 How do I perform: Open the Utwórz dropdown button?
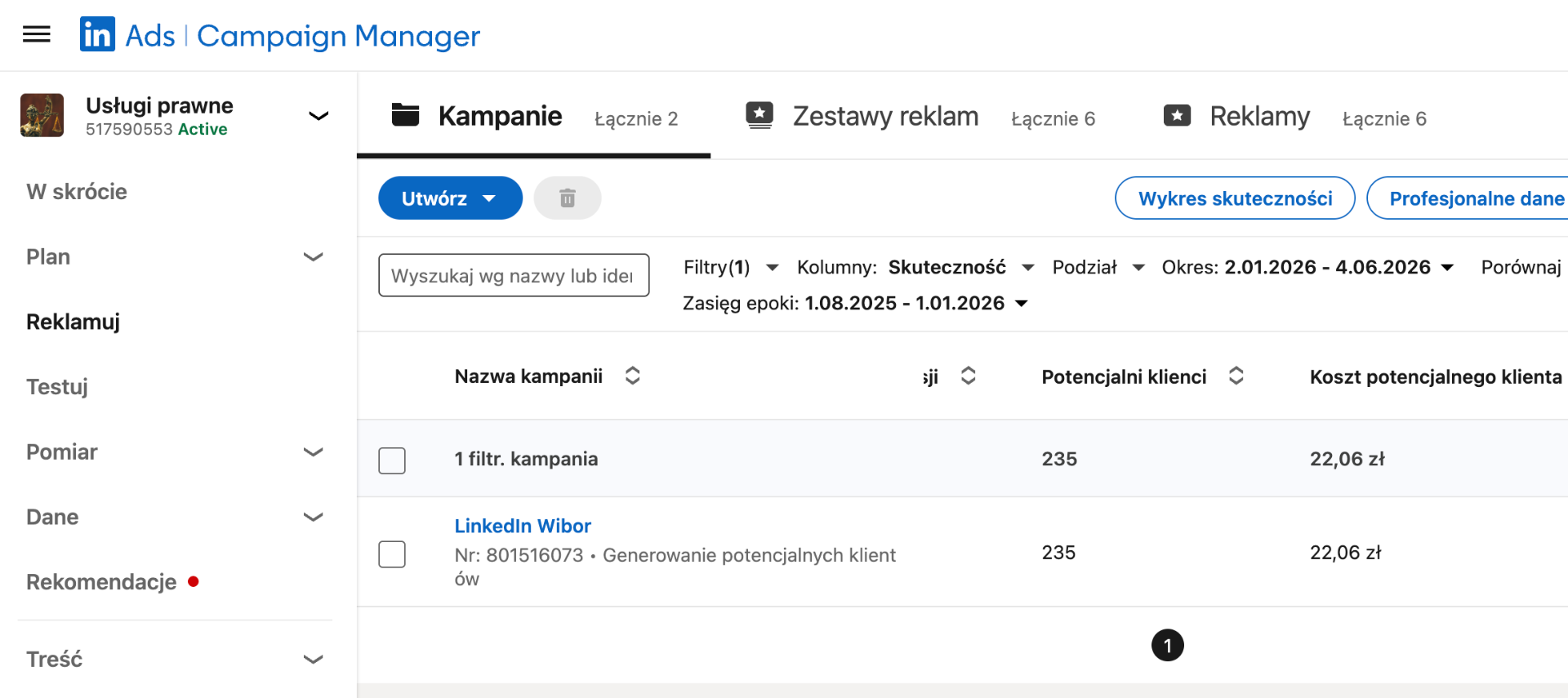[450, 198]
